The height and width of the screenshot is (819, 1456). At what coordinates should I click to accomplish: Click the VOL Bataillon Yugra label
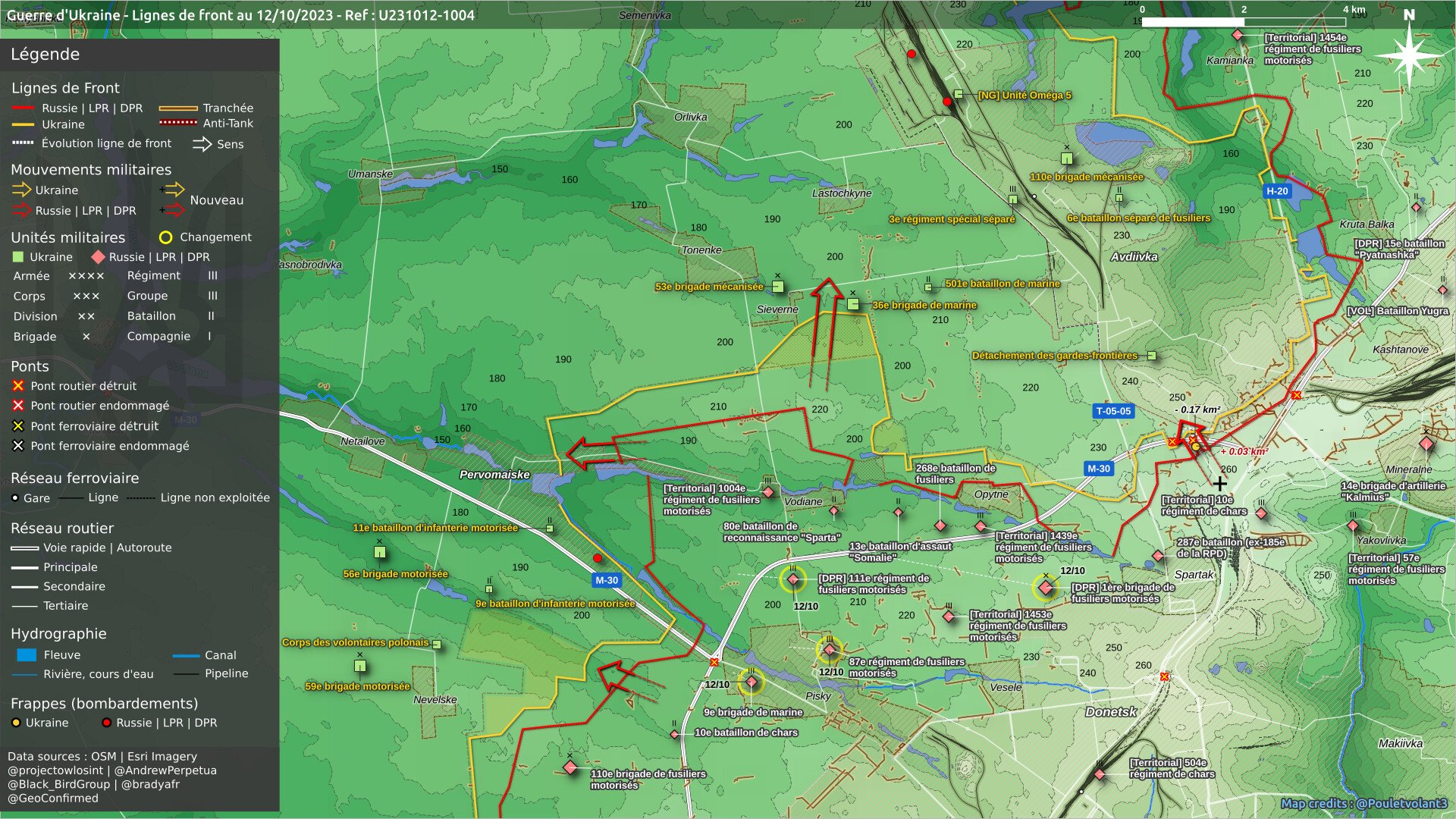click(1398, 311)
